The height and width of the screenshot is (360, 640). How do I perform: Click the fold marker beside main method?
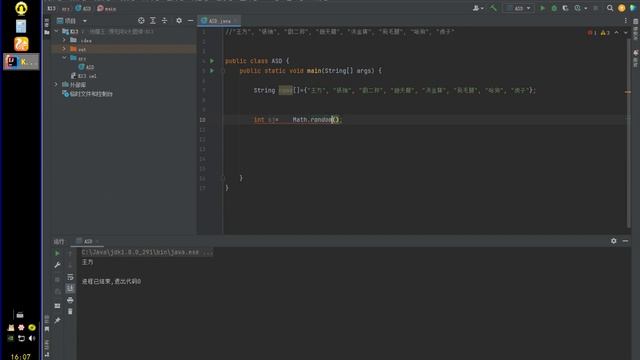(223, 71)
